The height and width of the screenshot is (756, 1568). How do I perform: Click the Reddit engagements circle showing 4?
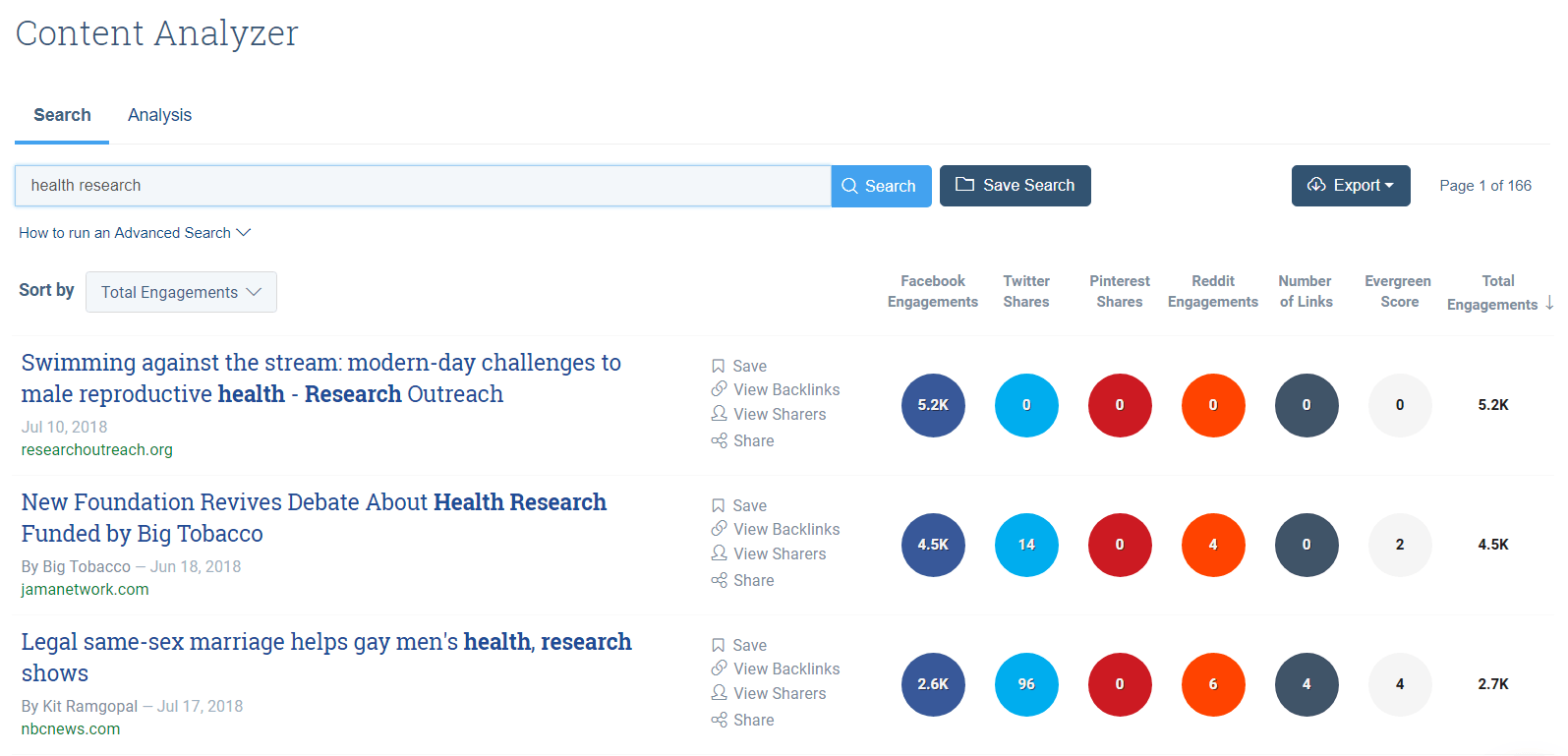1213,545
